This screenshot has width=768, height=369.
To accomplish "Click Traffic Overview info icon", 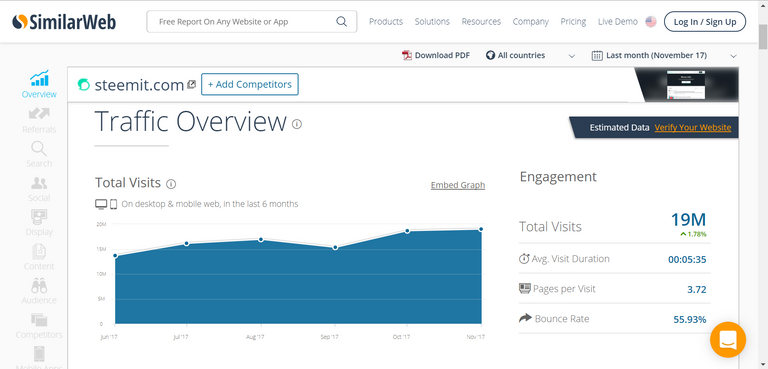I will click(x=297, y=124).
